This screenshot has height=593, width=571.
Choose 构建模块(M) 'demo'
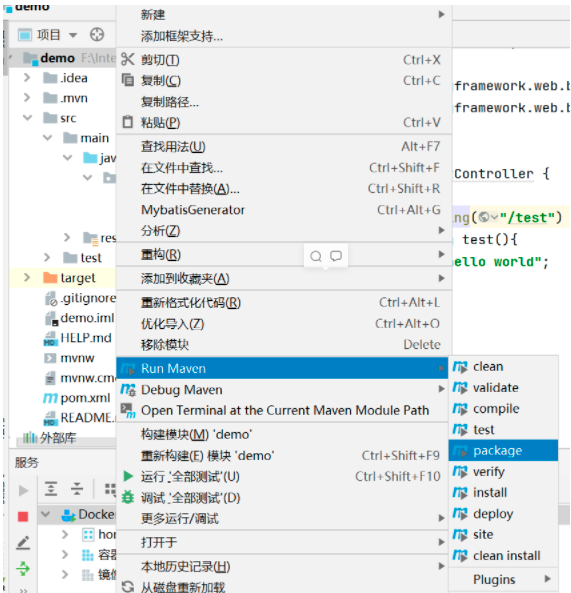coord(282,434)
